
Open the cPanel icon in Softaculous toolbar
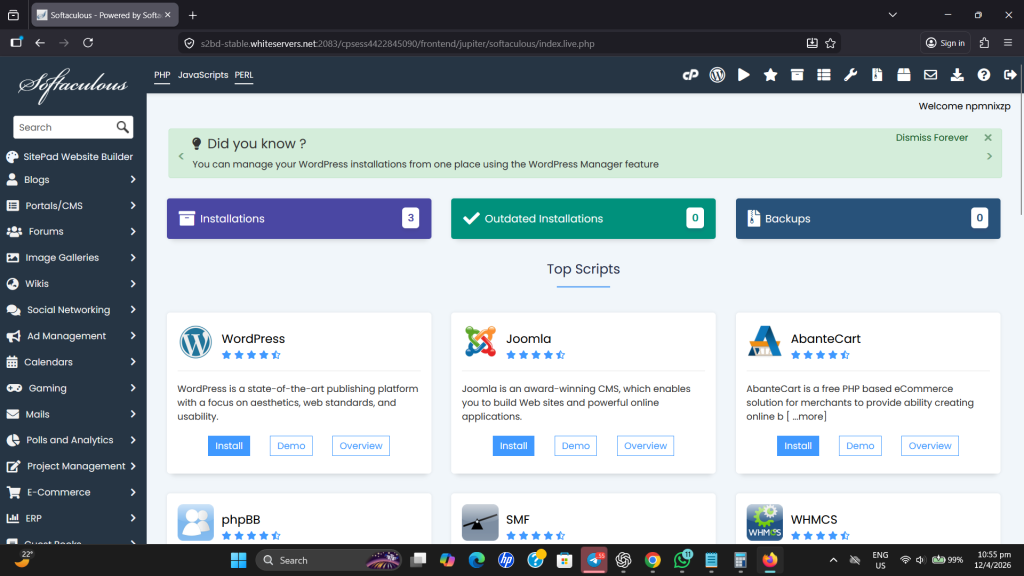[x=690, y=75]
